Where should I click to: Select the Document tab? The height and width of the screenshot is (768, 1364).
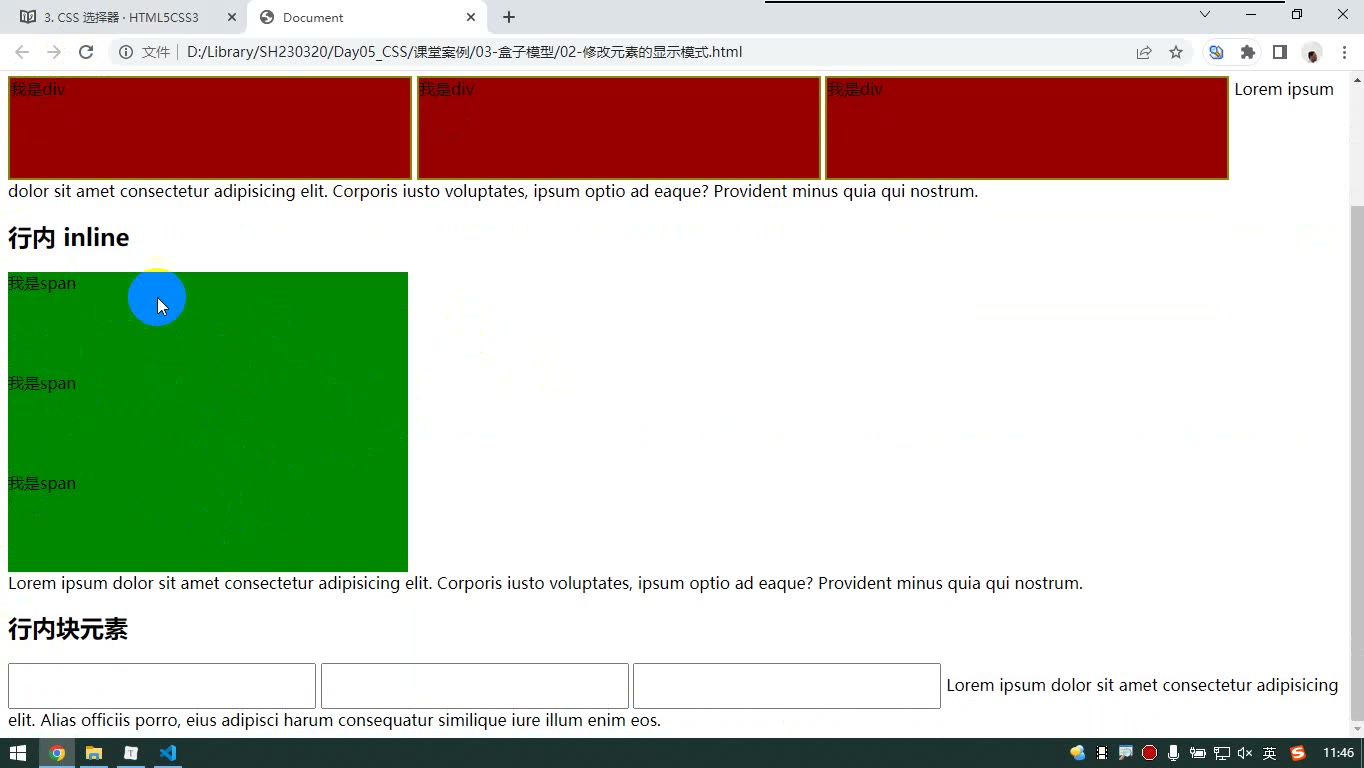click(366, 17)
